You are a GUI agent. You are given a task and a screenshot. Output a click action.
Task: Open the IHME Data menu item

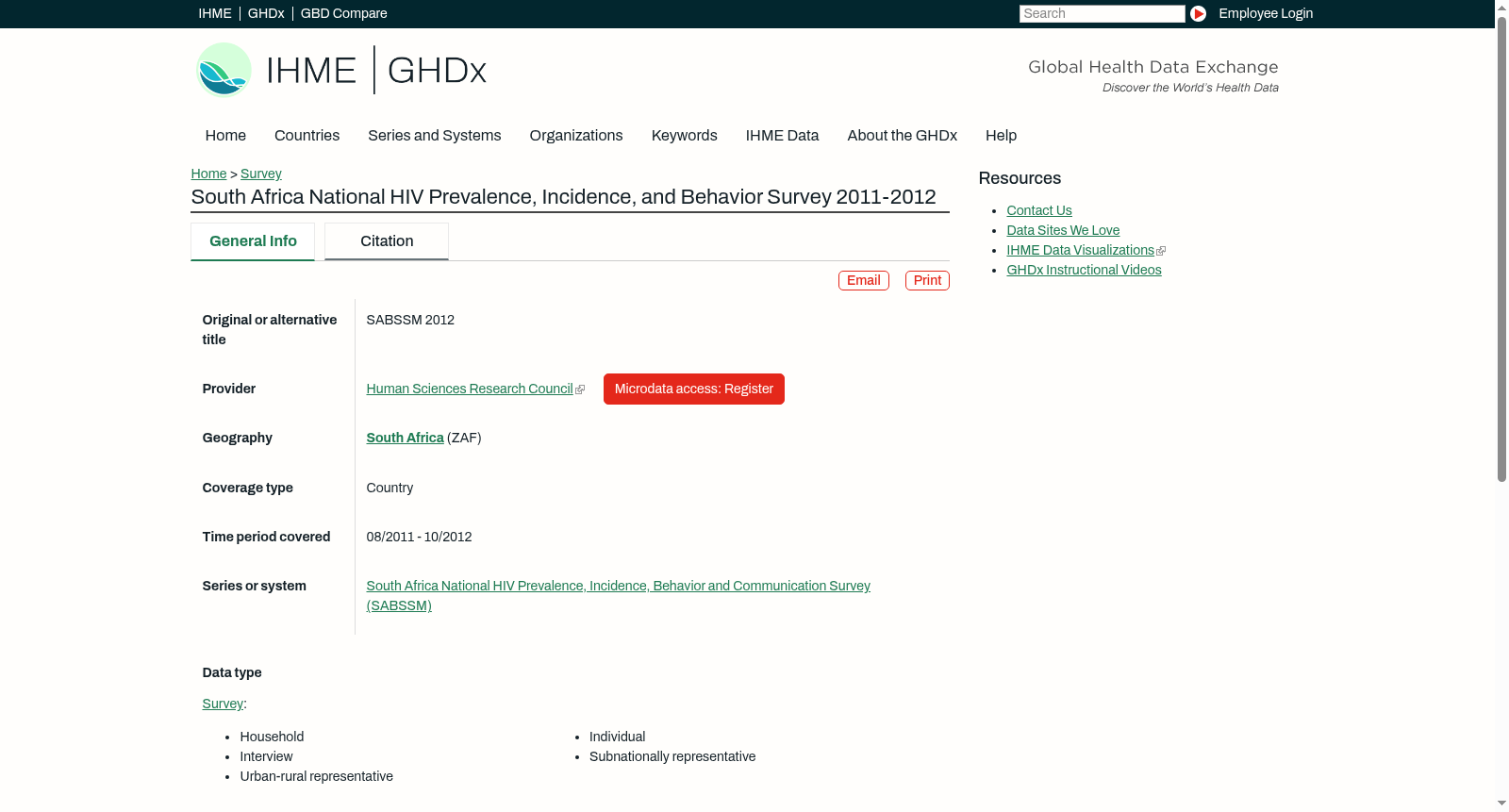tap(782, 135)
